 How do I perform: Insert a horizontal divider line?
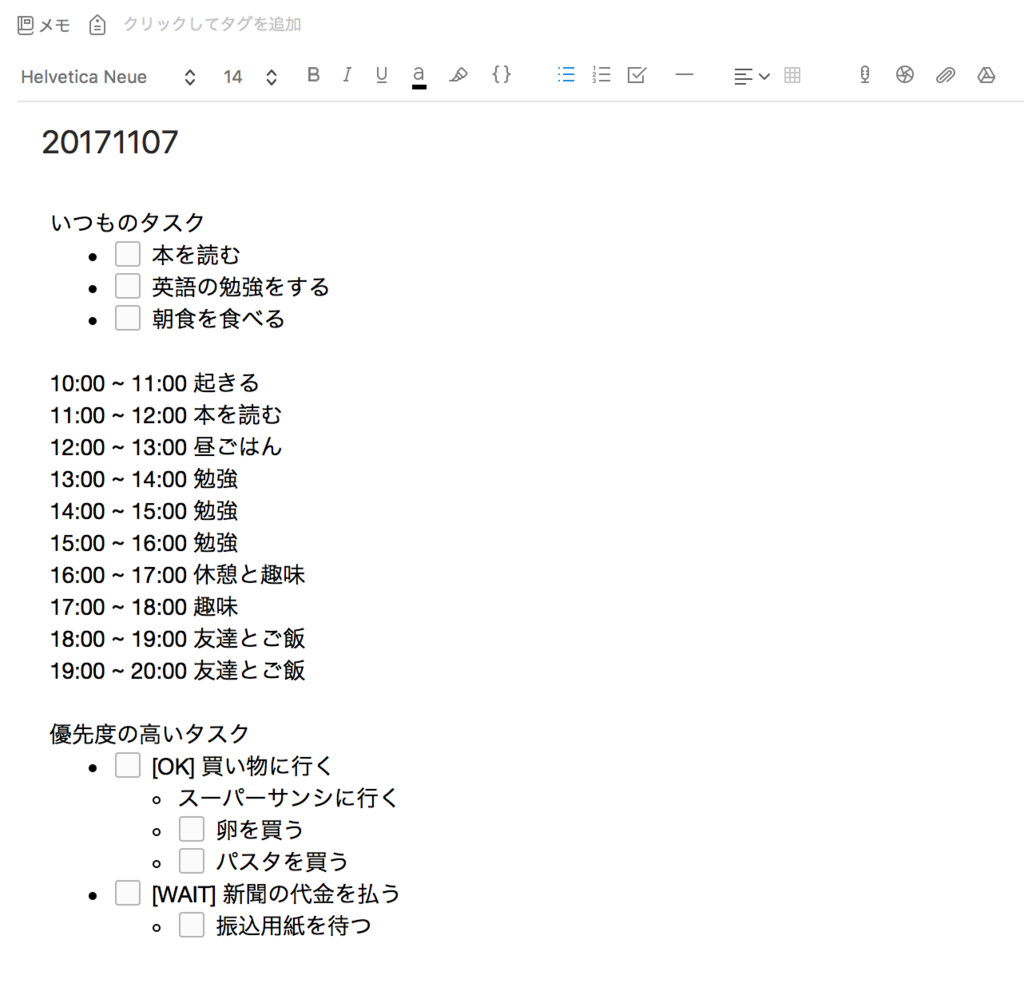click(x=684, y=75)
